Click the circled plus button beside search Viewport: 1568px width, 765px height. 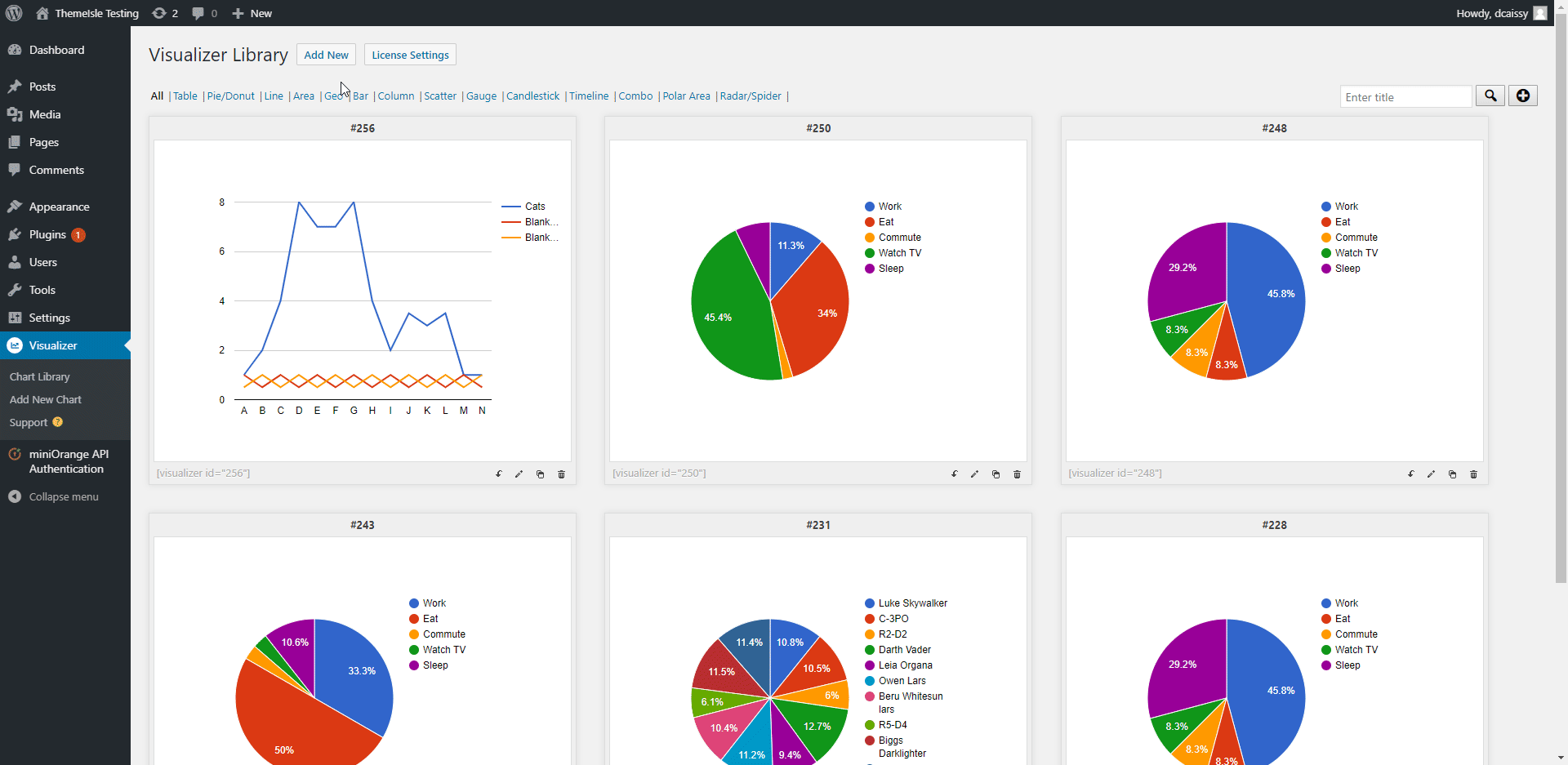click(1523, 96)
